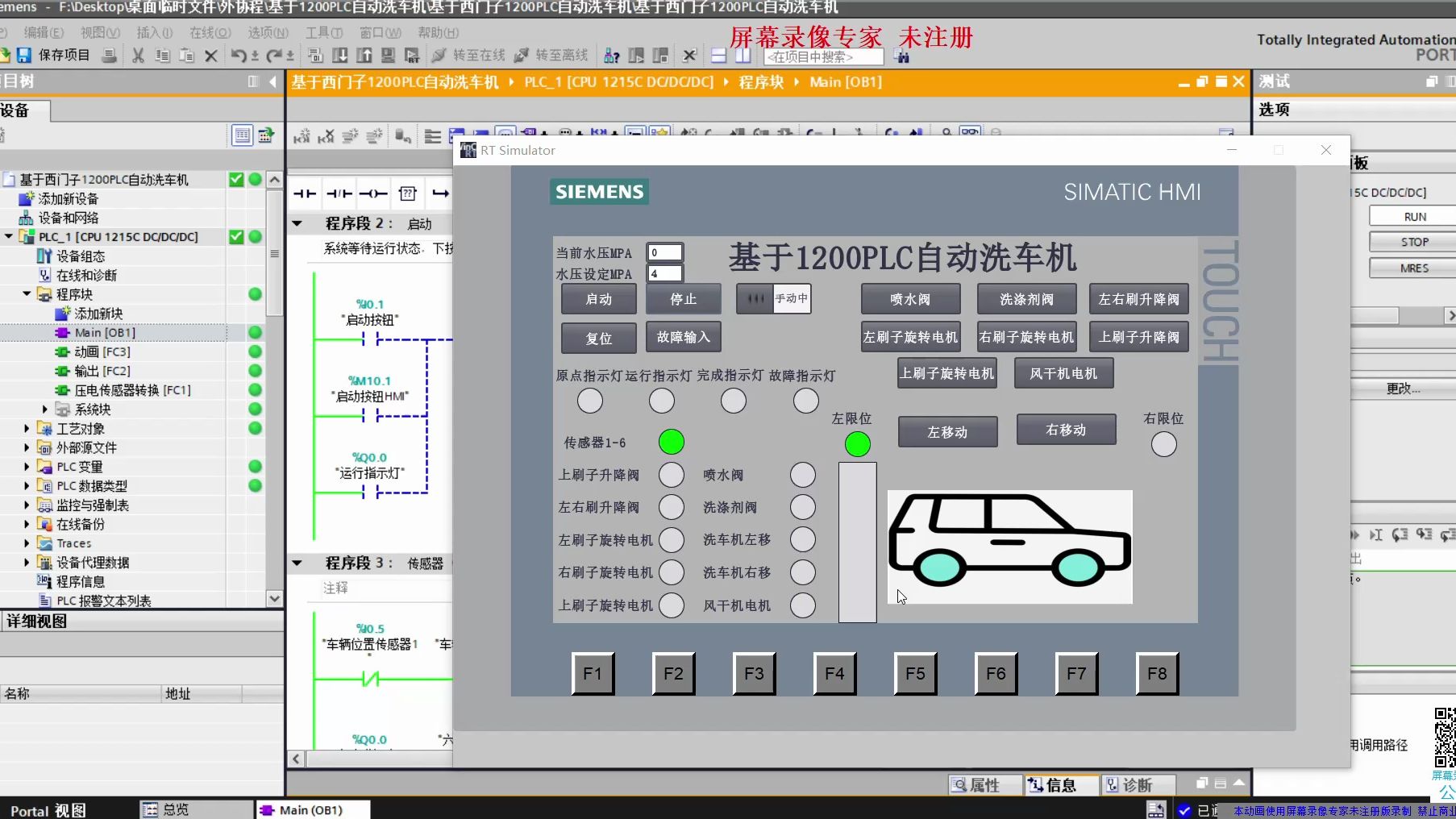Click the upload from device icon
This screenshot has width=1456, height=819.
pyautogui.click(x=364, y=56)
